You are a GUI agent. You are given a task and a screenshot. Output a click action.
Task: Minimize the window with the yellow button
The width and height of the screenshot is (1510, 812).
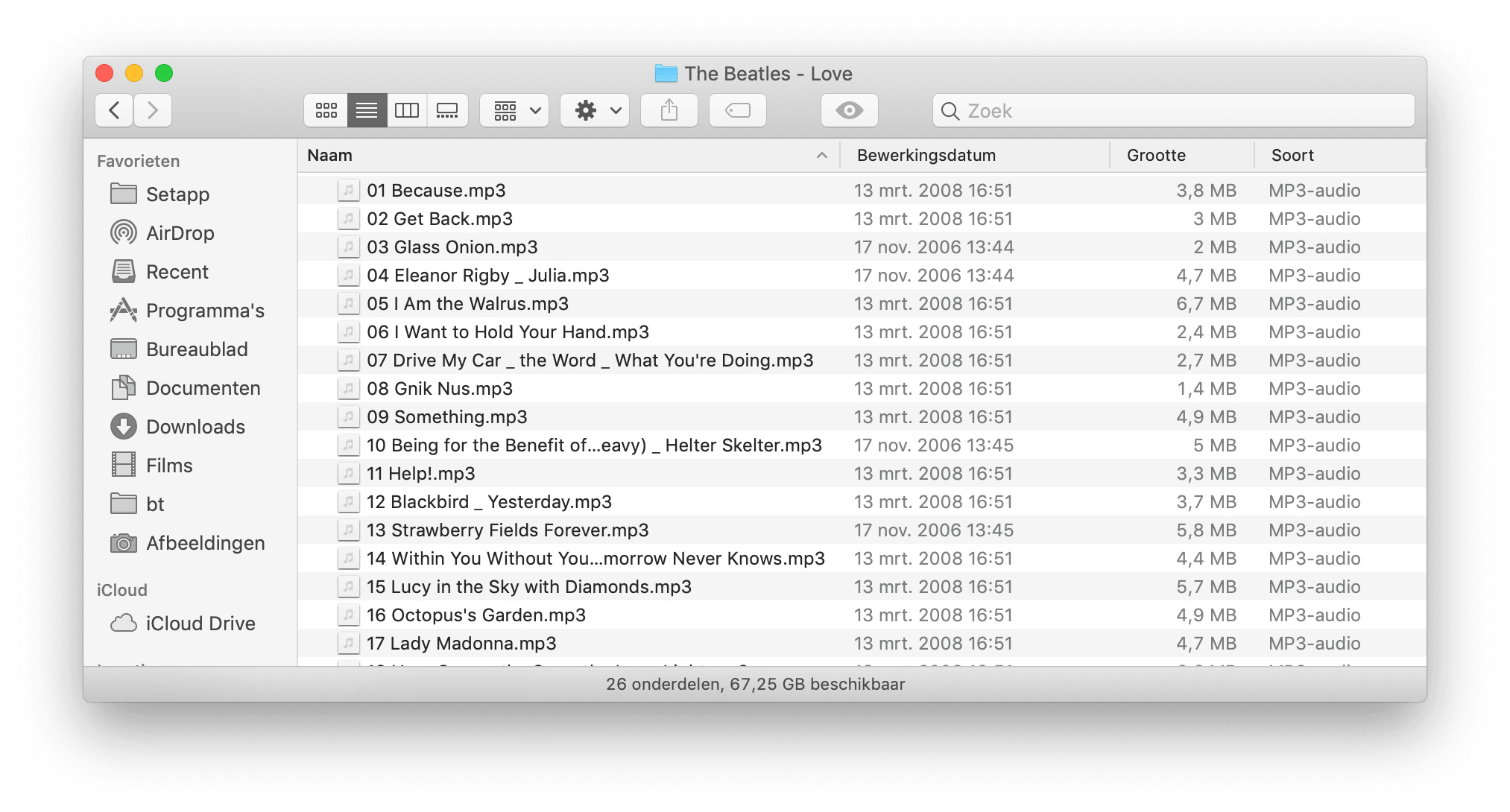[x=134, y=73]
